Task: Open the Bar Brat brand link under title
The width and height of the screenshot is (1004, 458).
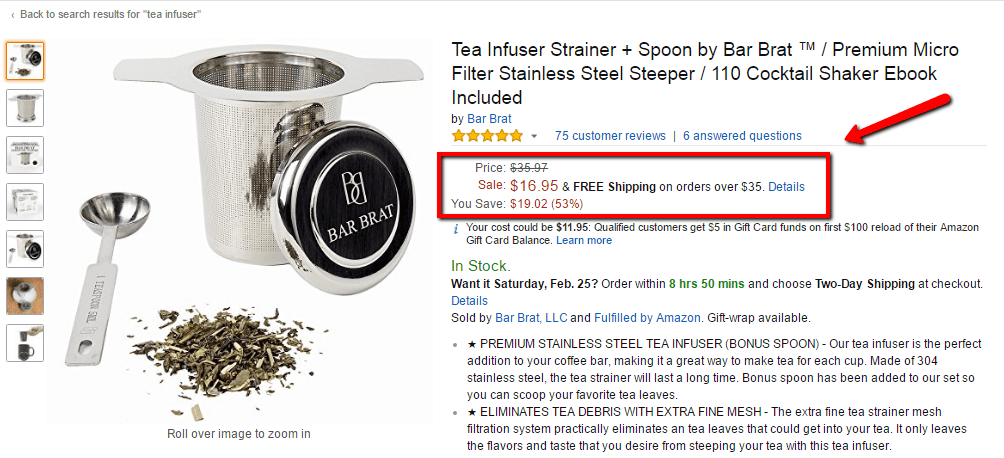Action: pos(489,119)
